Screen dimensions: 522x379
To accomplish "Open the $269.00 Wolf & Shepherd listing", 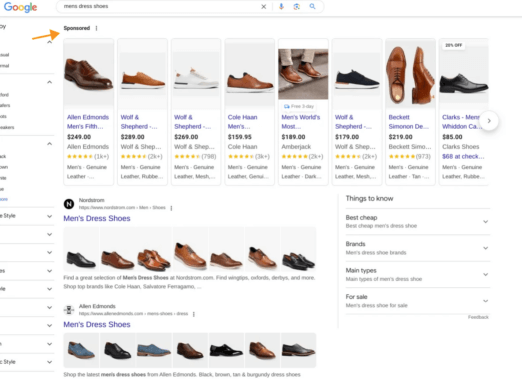I will pos(192,122).
